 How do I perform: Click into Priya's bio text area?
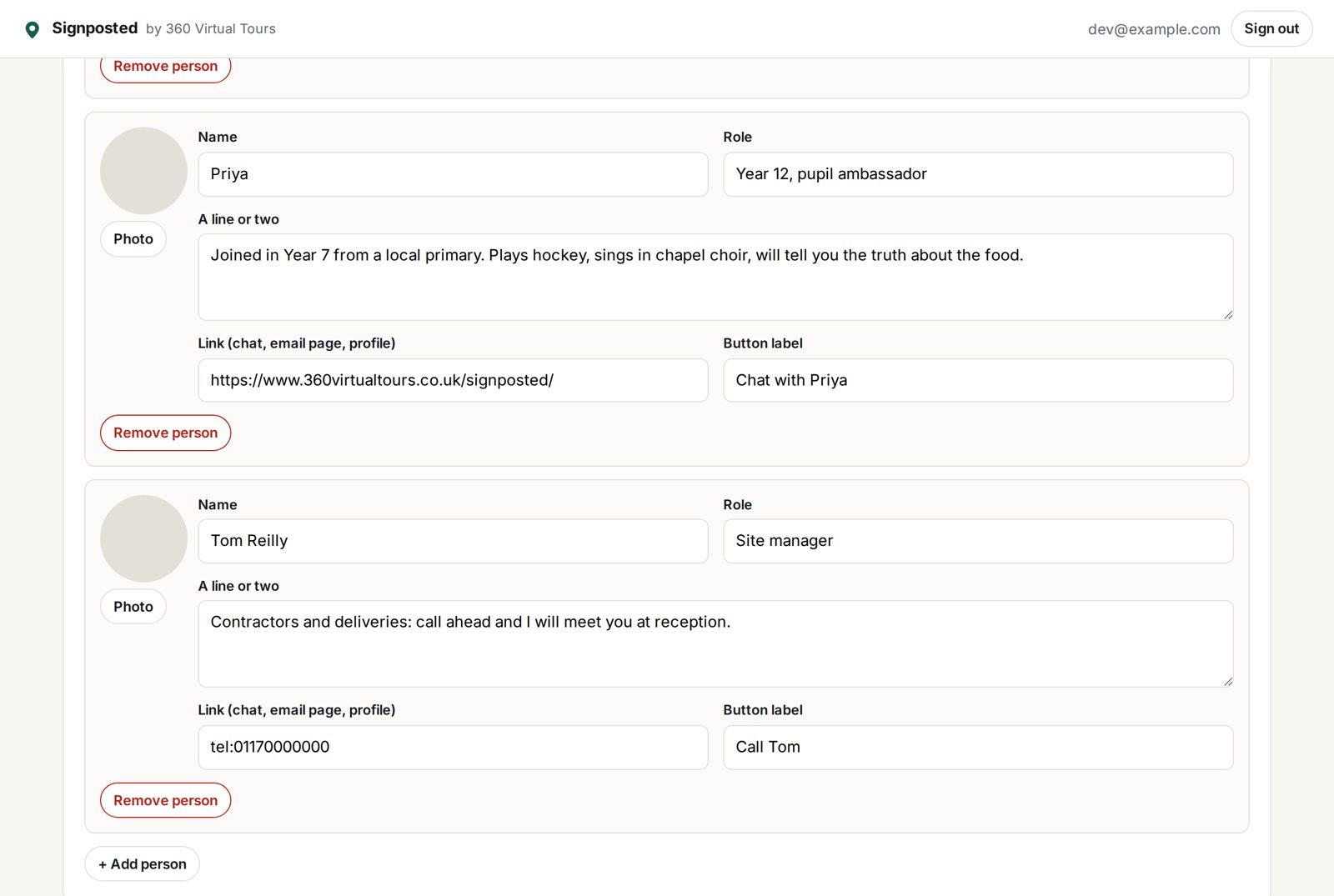[x=715, y=277]
